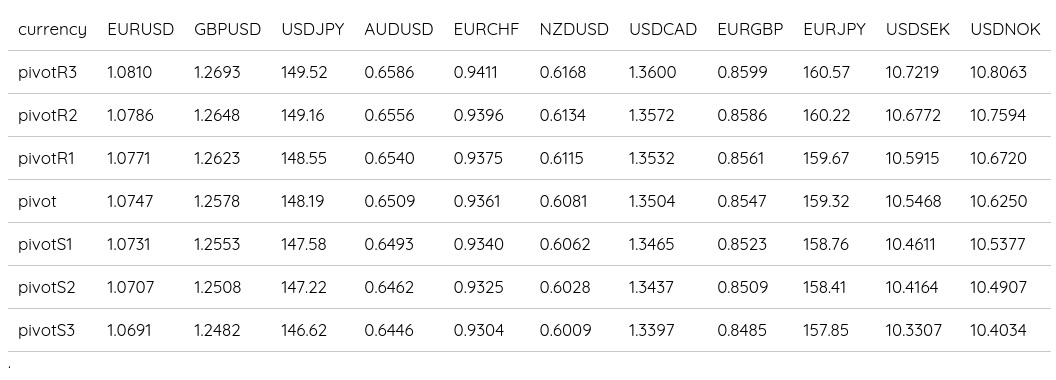The width and height of the screenshot is (1056, 380).
Task: Select the EURJPY pivotR2 value 160.22
Action: [x=826, y=115]
